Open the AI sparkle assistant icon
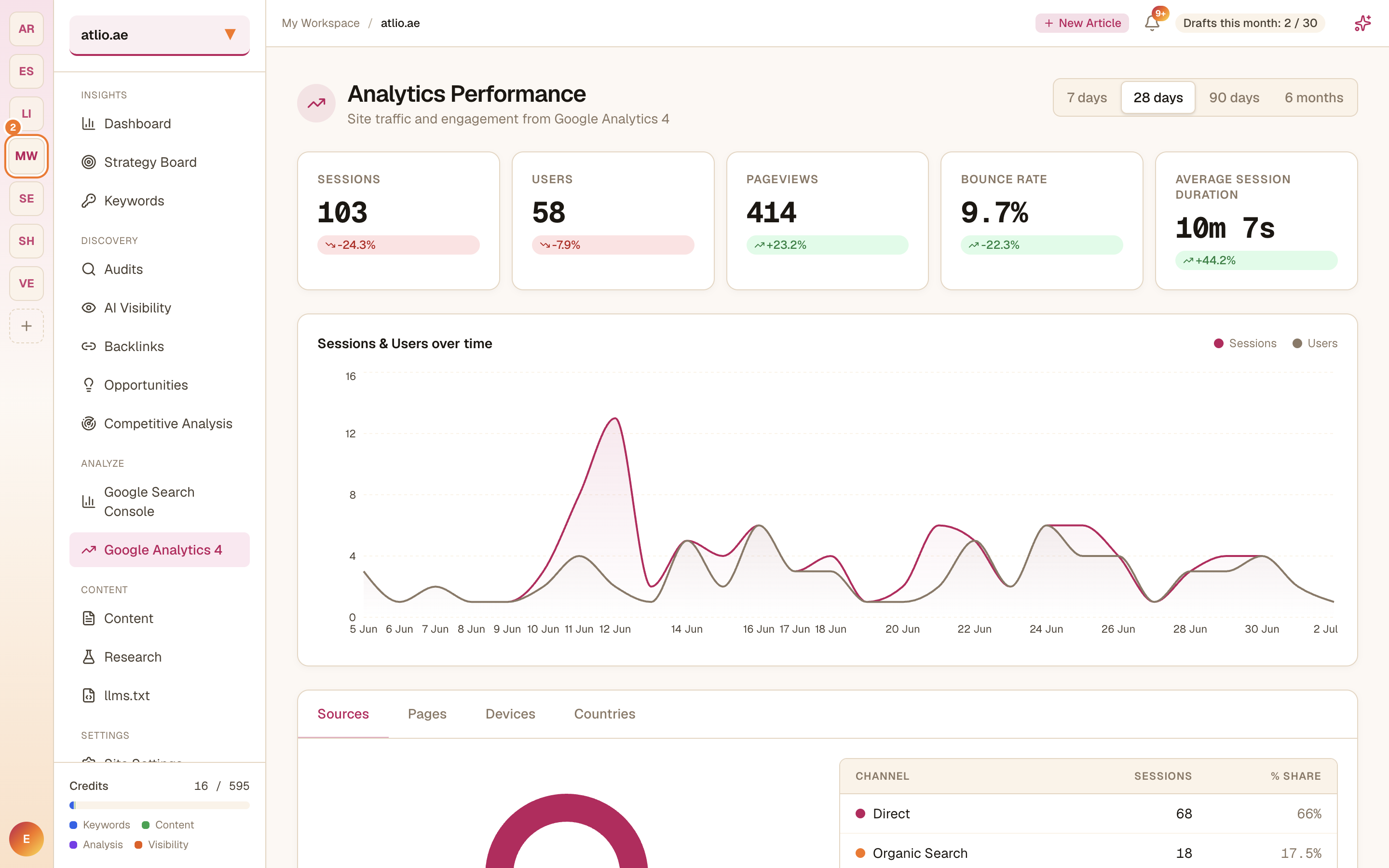The height and width of the screenshot is (868, 1389). [1362, 23]
